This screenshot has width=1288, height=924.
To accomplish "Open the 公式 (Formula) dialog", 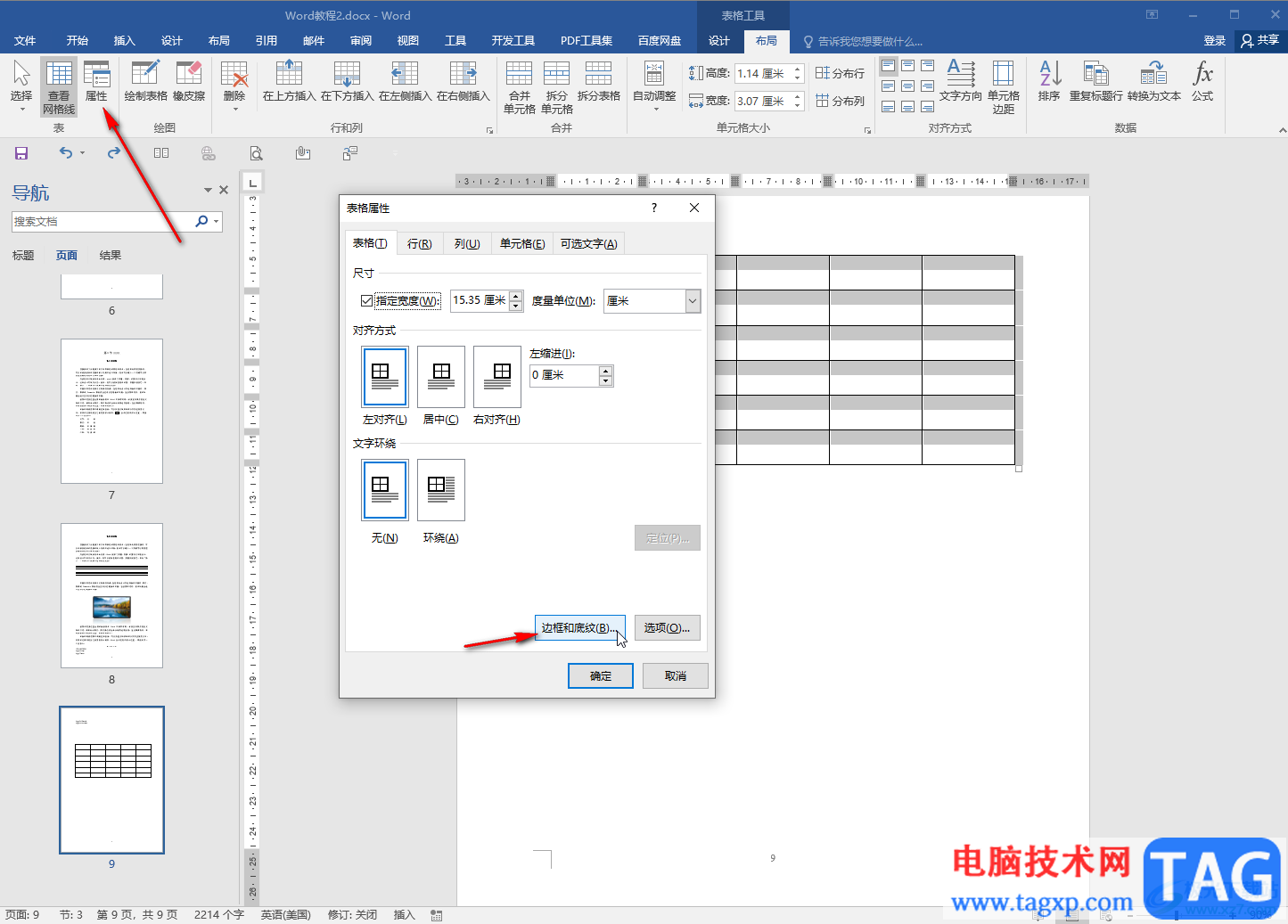I will (x=1202, y=81).
